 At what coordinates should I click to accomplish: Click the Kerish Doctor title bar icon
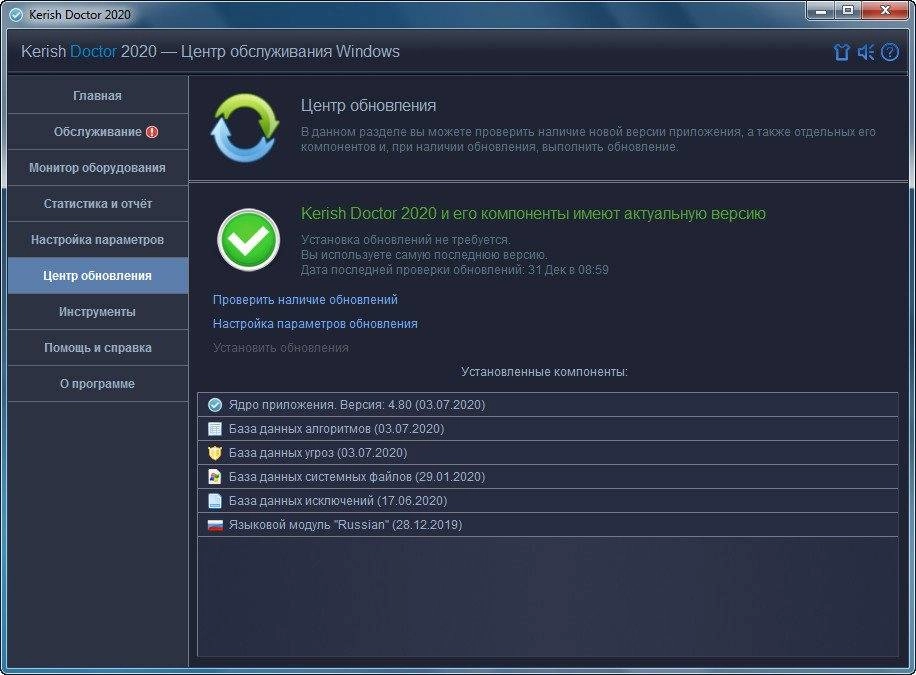click(x=16, y=15)
